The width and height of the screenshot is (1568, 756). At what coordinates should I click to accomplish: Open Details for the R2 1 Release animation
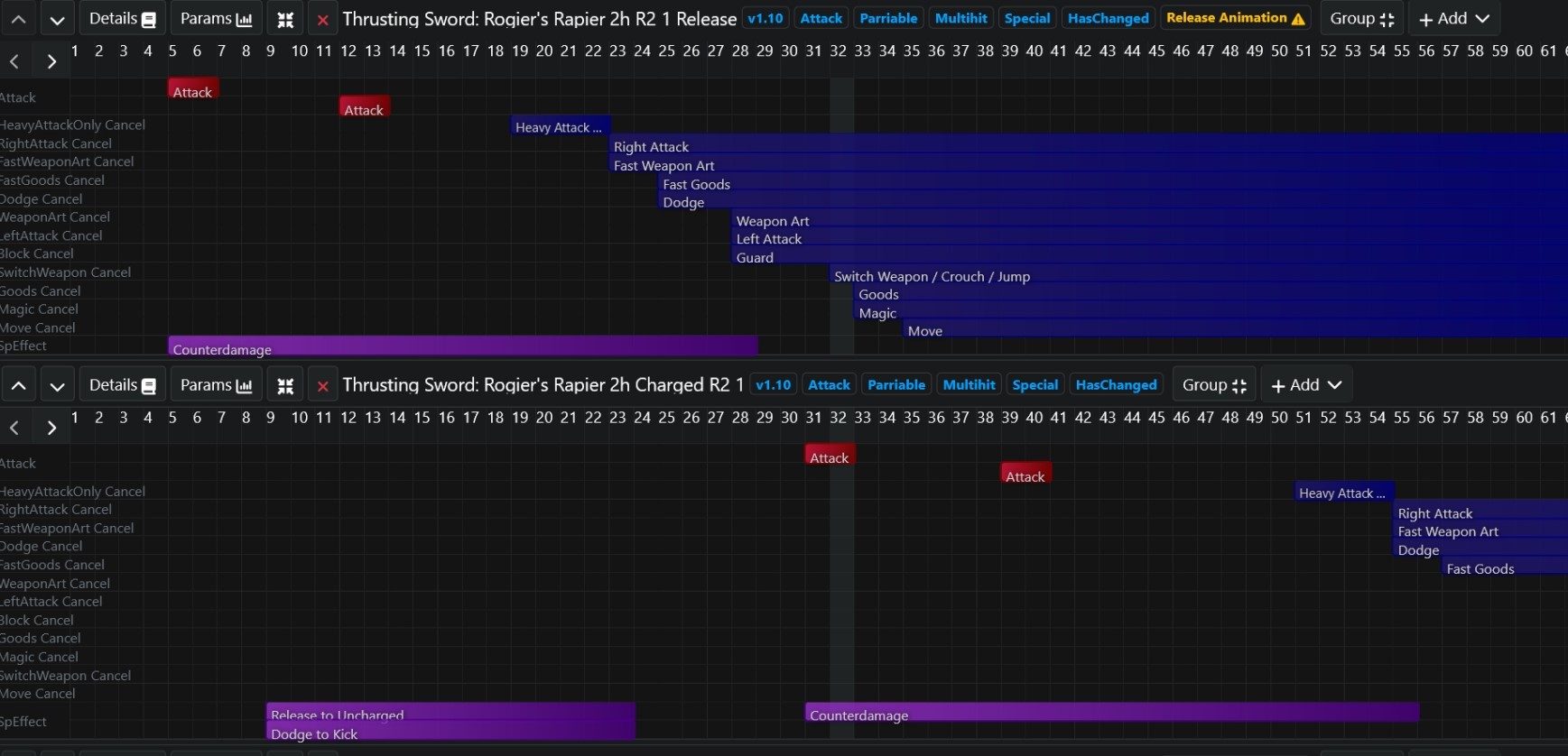123,19
